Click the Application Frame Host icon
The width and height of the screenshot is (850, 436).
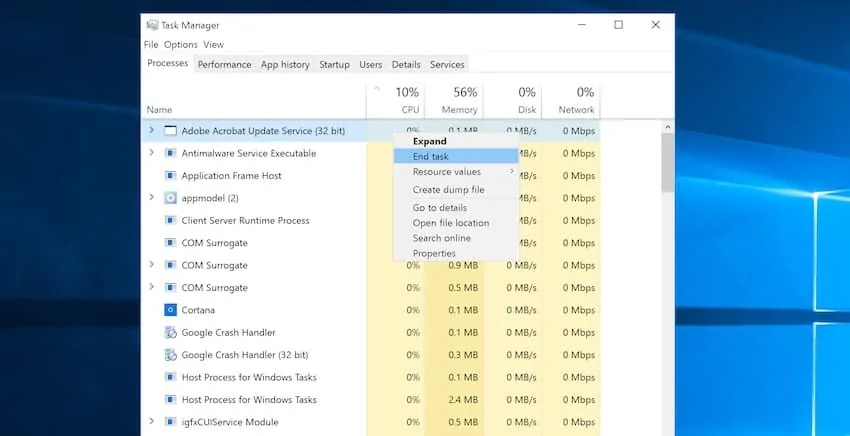click(x=170, y=176)
